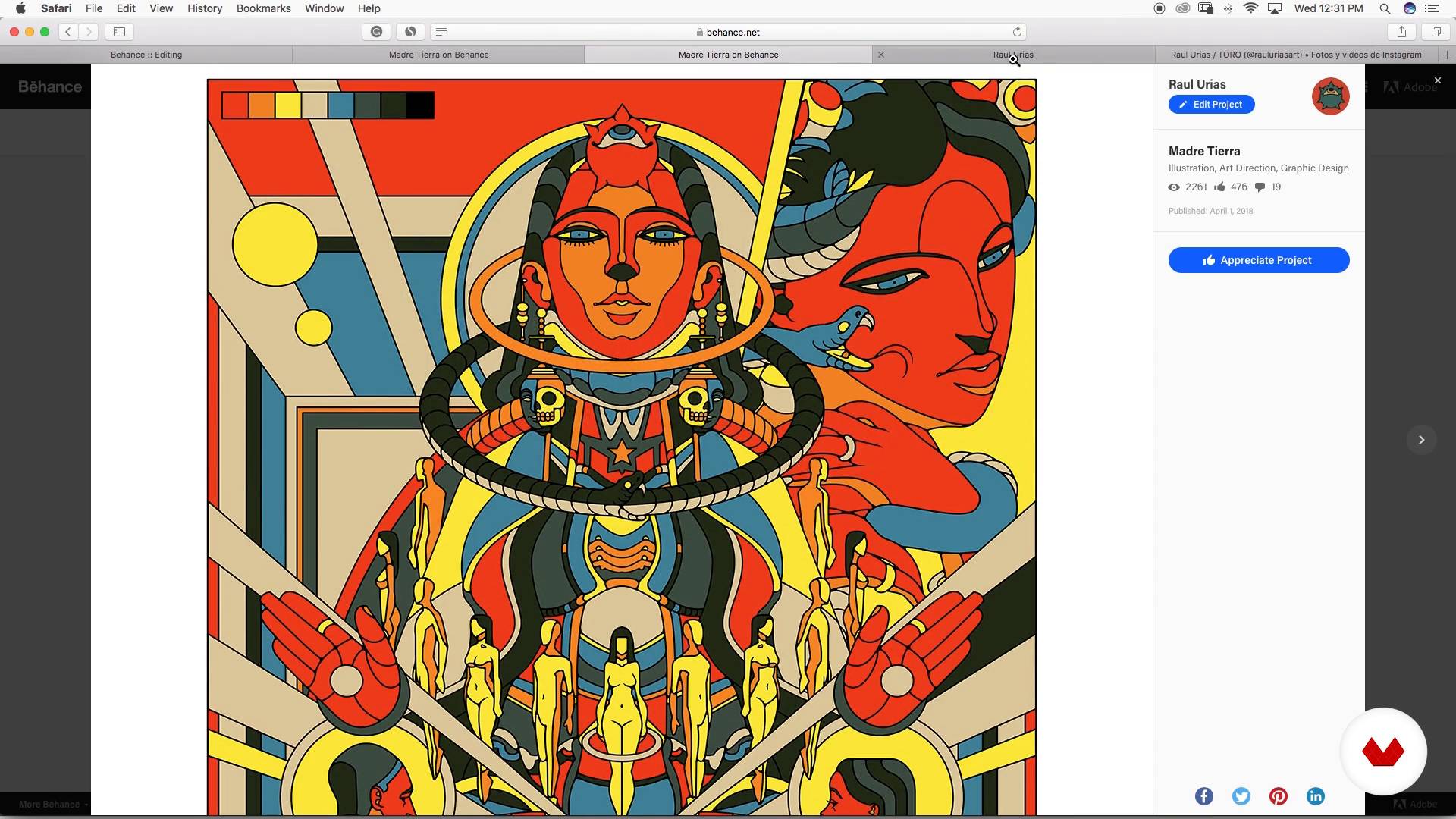Image resolution: width=1456 pixels, height=819 pixels.
Task: Click the views eye icon
Action: (1174, 187)
